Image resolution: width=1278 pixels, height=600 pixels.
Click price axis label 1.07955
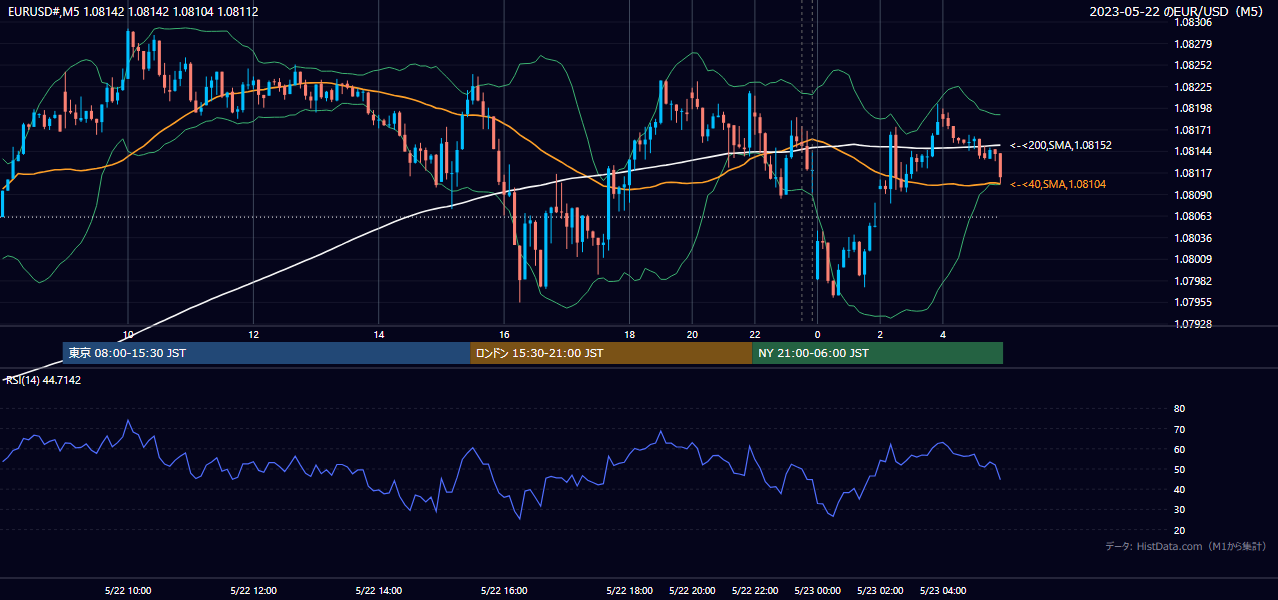(x=1193, y=302)
